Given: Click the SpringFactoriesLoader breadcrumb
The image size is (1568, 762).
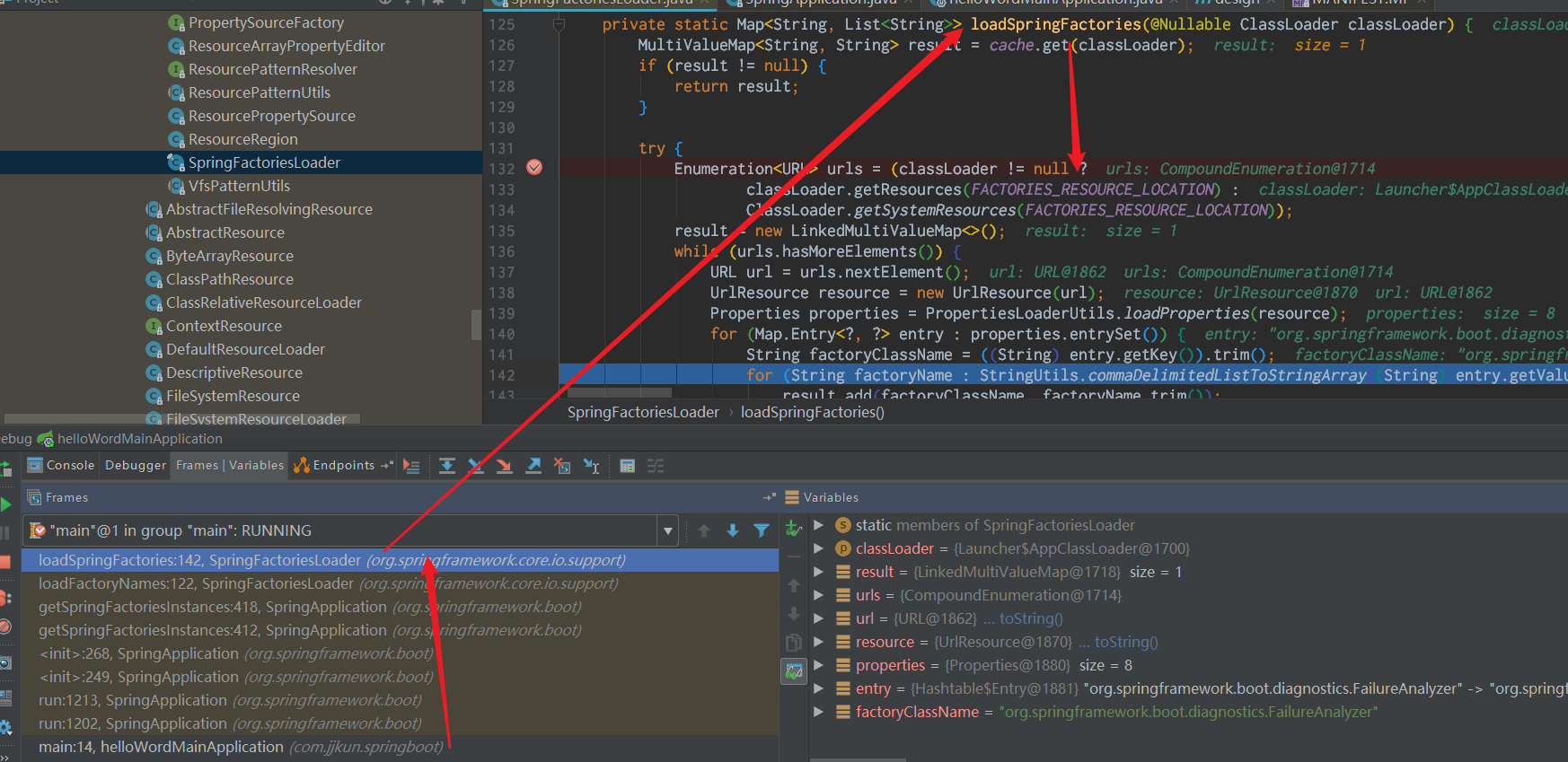Looking at the screenshot, I should click(643, 412).
